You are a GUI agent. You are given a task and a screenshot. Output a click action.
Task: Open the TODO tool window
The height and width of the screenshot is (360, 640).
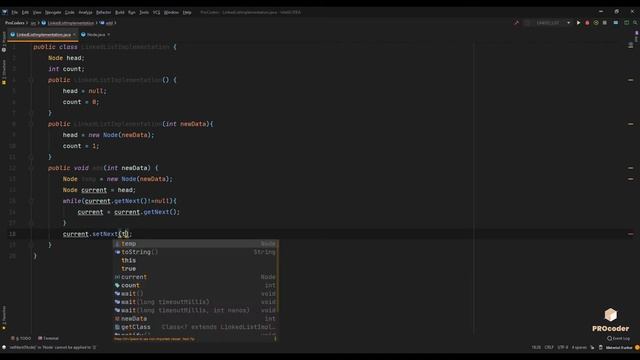(x=21, y=338)
